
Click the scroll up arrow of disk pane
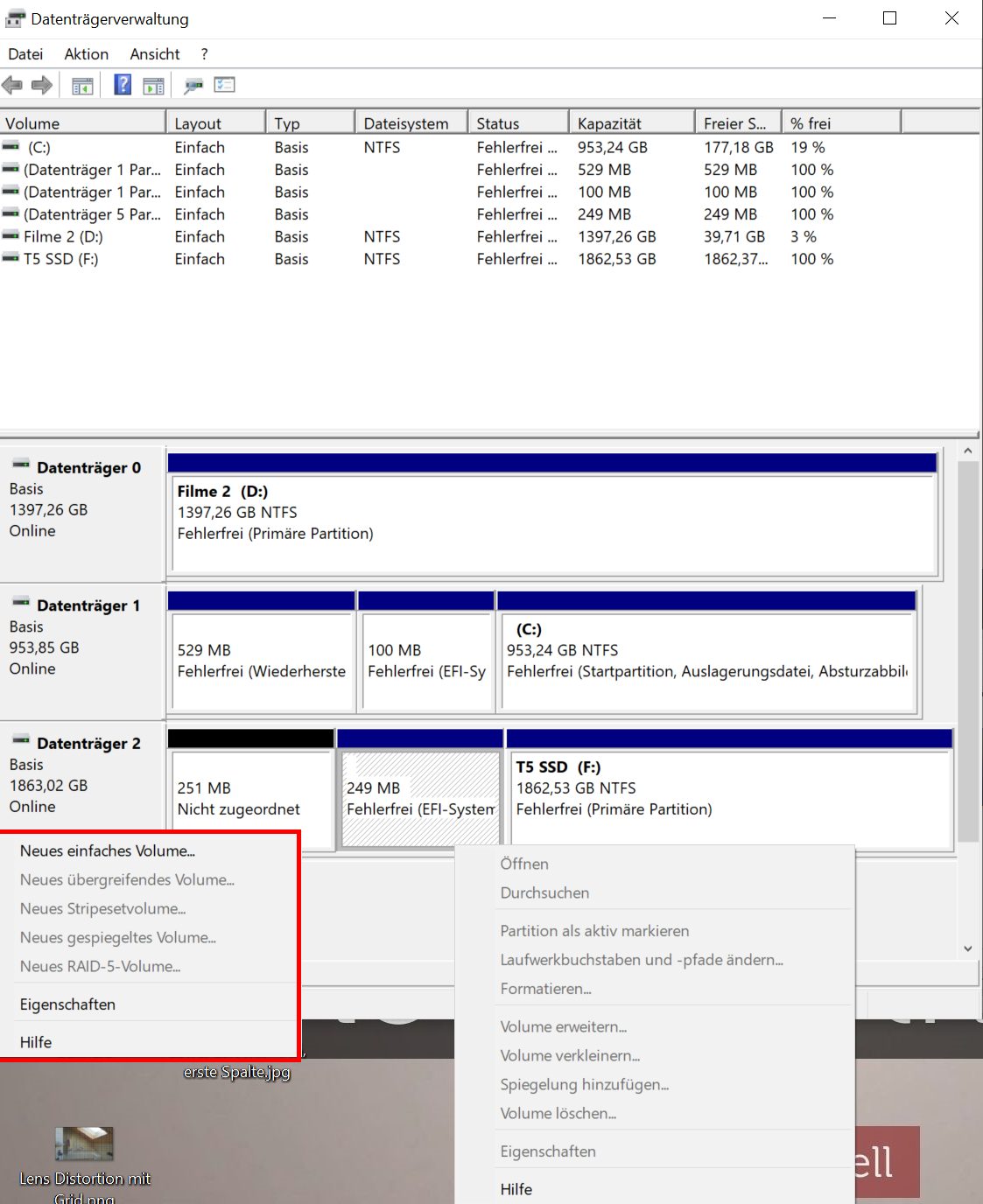[967, 451]
